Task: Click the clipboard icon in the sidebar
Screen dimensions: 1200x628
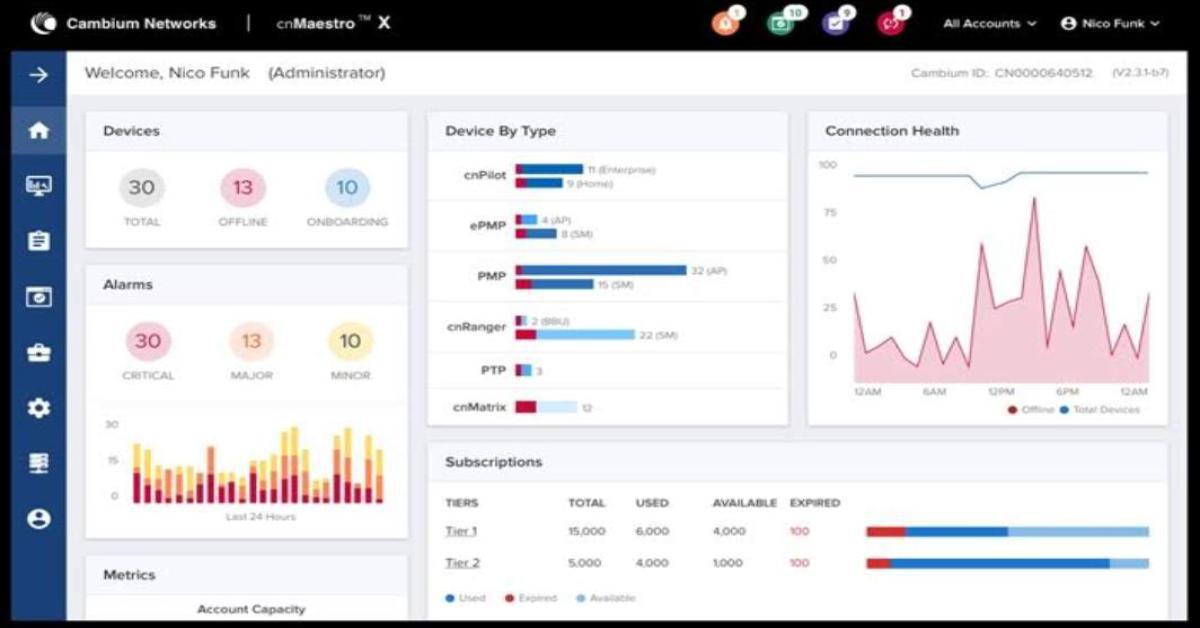Action: (x=39, y=241)
